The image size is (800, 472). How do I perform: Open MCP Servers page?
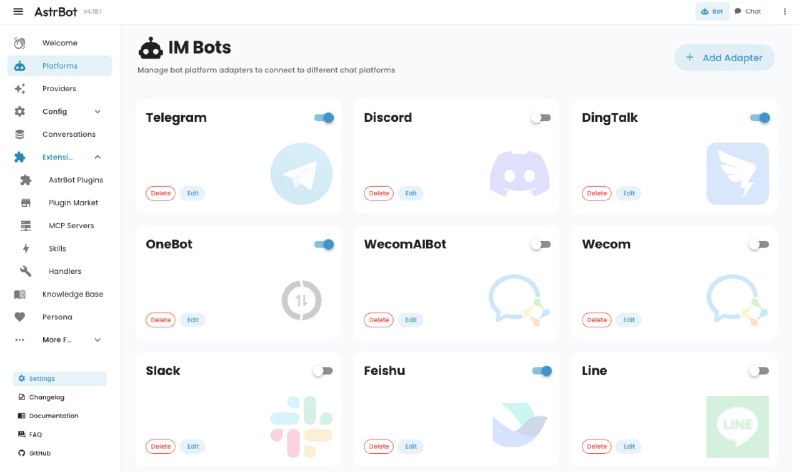coord(60,226)
